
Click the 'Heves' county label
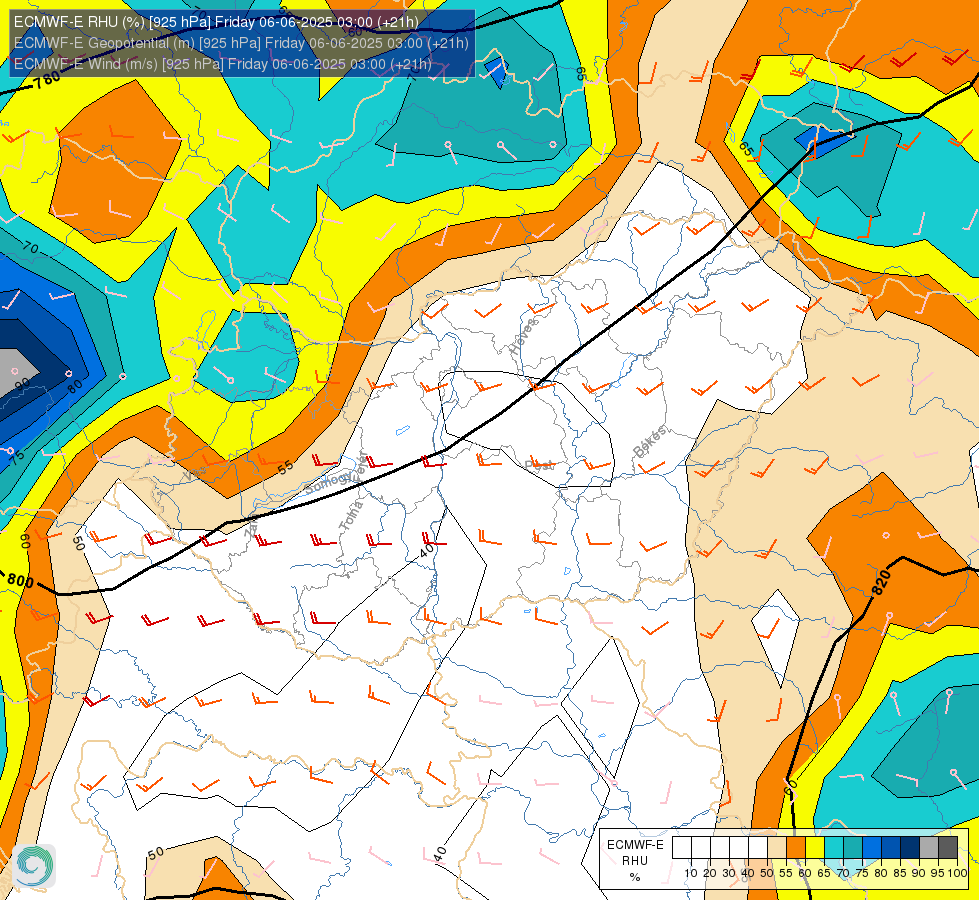pos(523,336)
